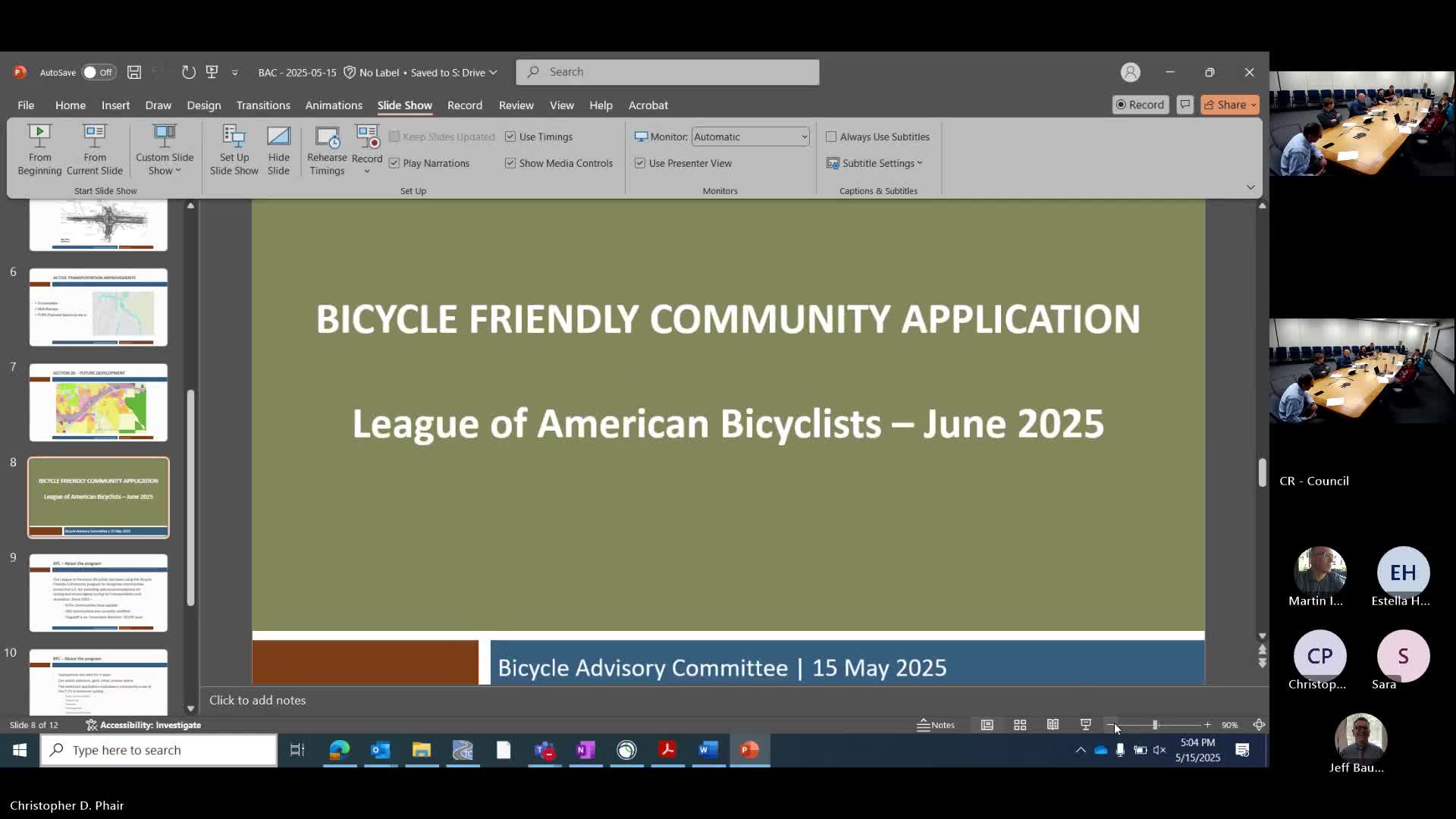
Task: Click the zoom slider handle
Action: [x=1155, y=725]
